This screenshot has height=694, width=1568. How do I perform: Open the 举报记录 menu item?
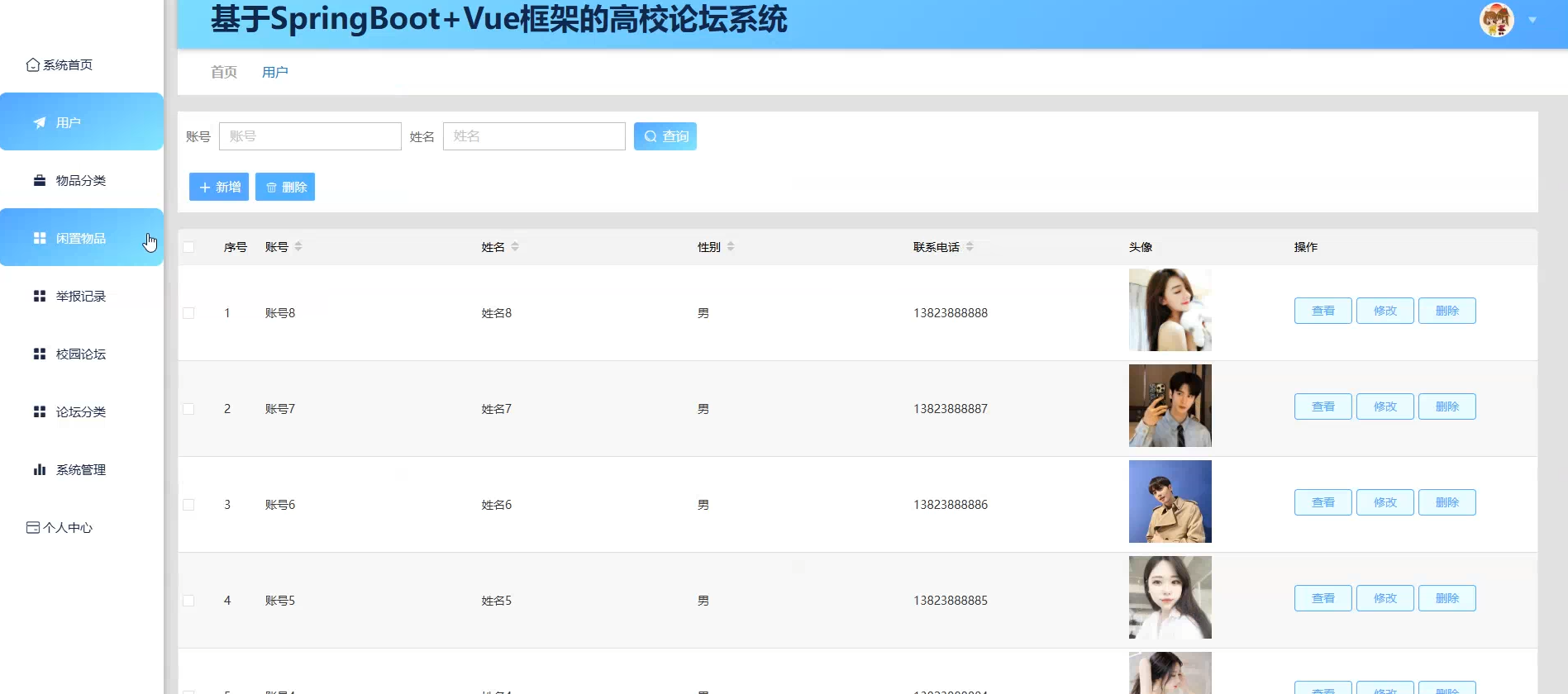click(82, 296)
